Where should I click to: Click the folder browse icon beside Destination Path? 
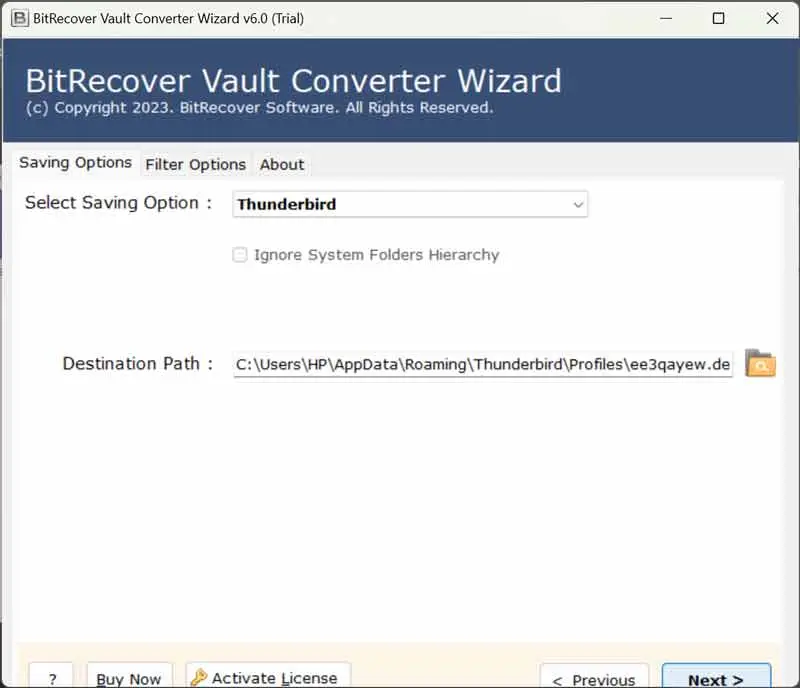click(x=760, y=365)
